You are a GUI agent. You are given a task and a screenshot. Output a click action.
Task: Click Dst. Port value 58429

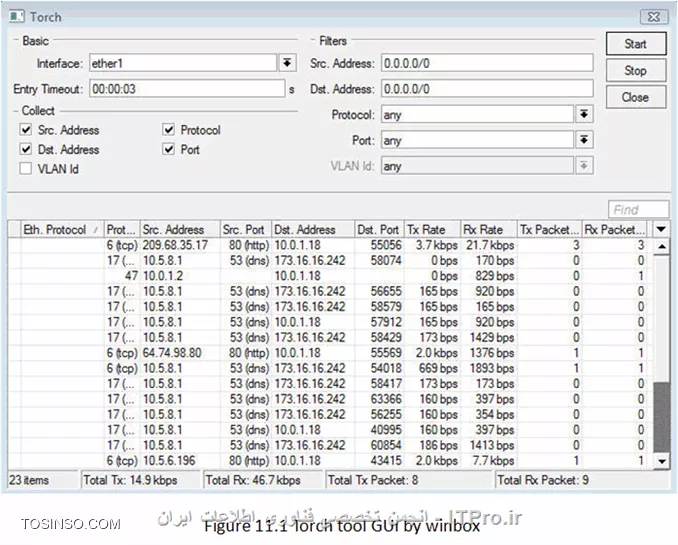click(x=386, y=337)
